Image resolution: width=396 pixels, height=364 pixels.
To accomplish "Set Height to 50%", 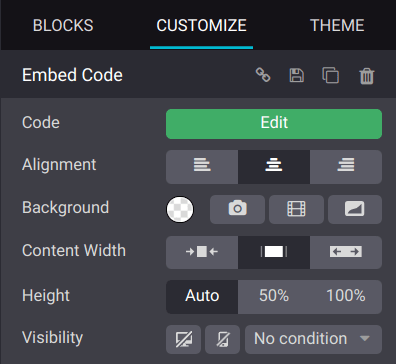I will (x=274, y=297).
